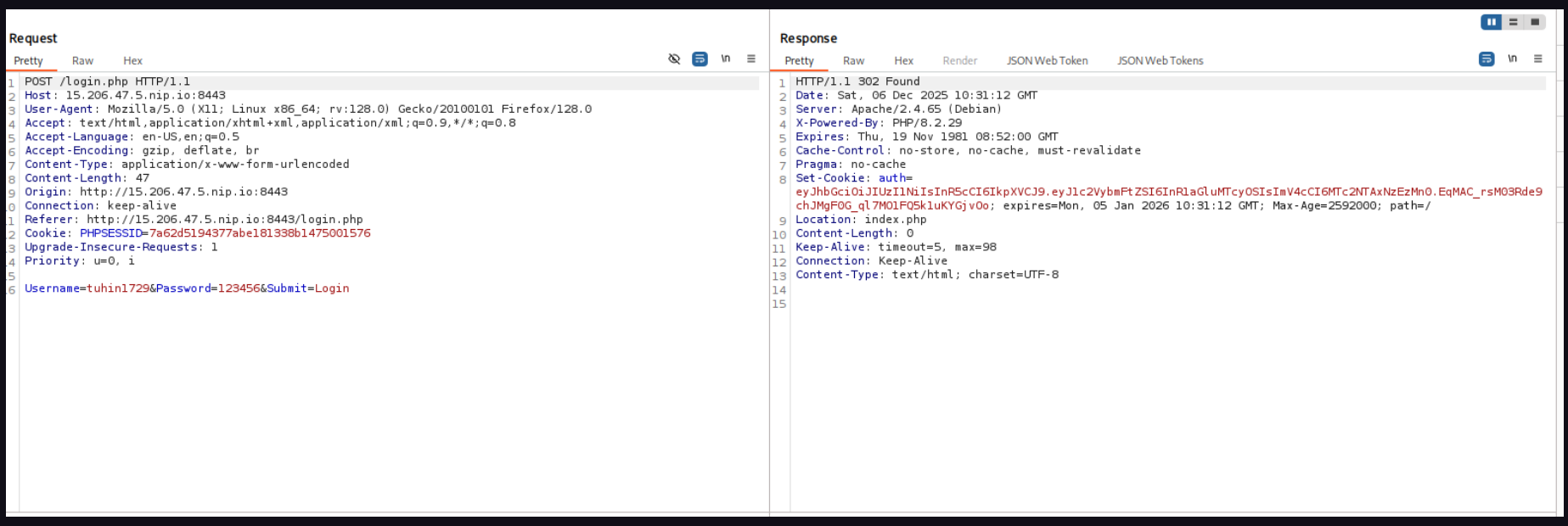Open the JSON Web Tokens tab

coord(1160,61)
